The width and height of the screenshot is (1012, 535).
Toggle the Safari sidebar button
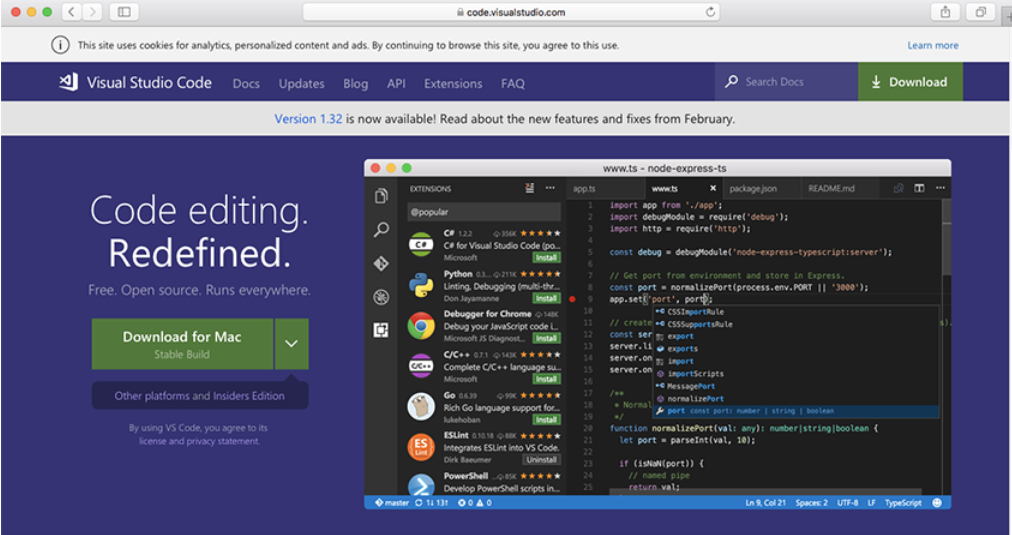(124, 12)
